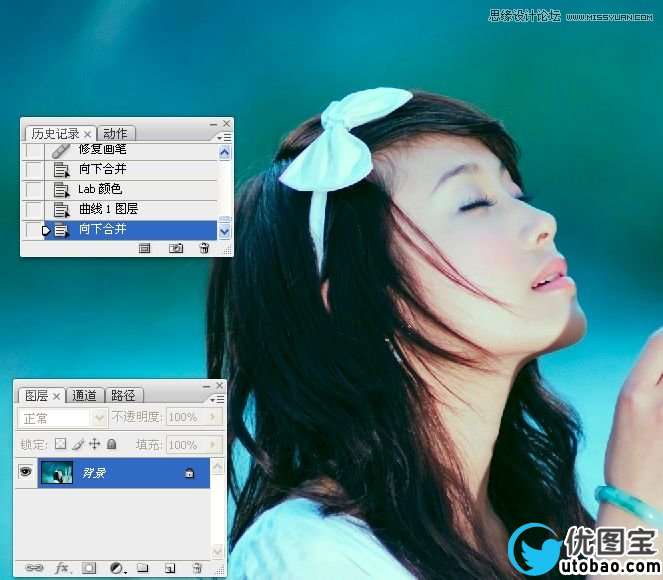The height and width of the screenshot is (580, 663).
Task: Click the Layers panel scrollbar down arrow
Action: tap(217, 550)
